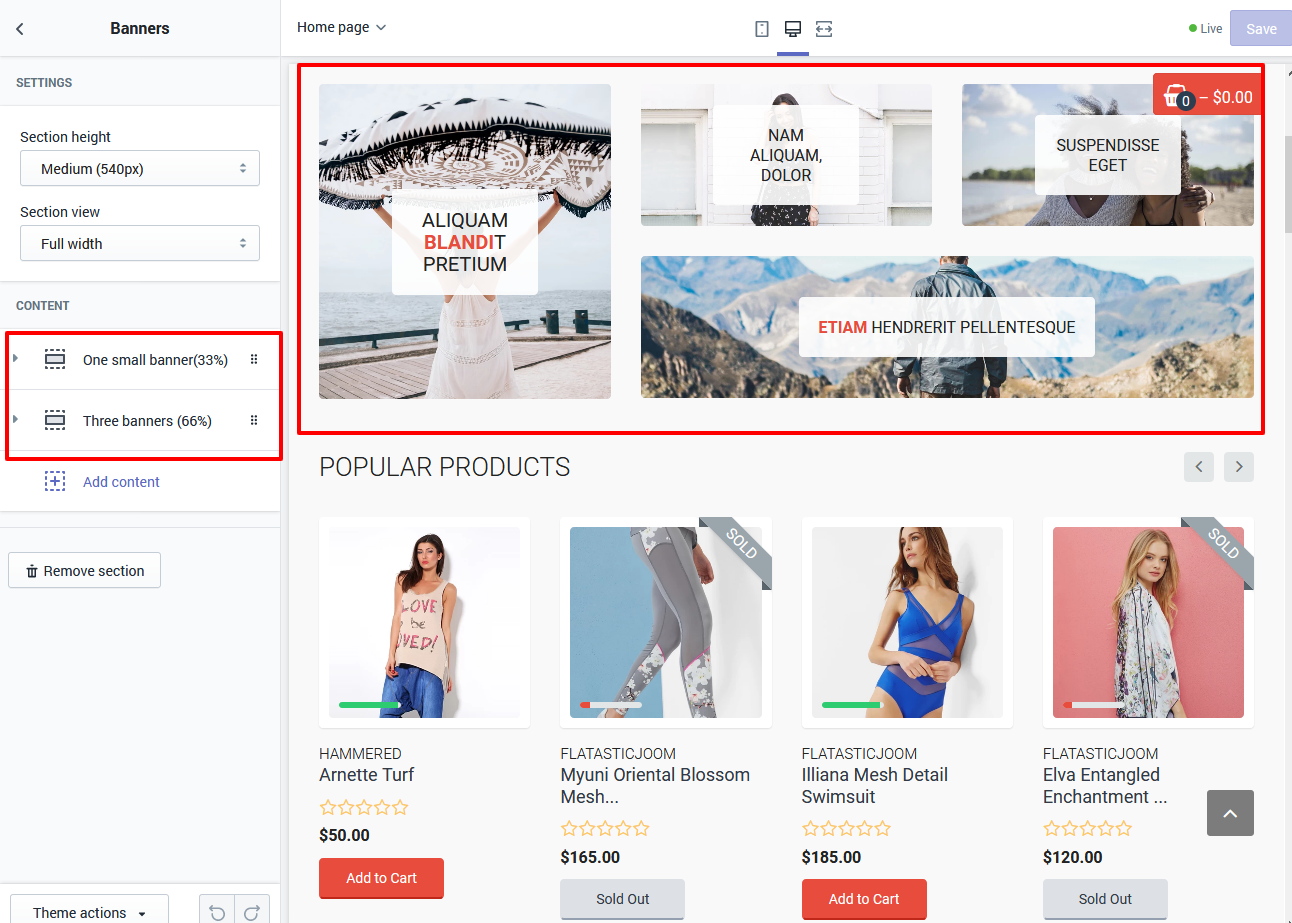Open the shopping cart basket icon
The width and height of the screenshot is (1292, 923).
[x=1176, y=96]
